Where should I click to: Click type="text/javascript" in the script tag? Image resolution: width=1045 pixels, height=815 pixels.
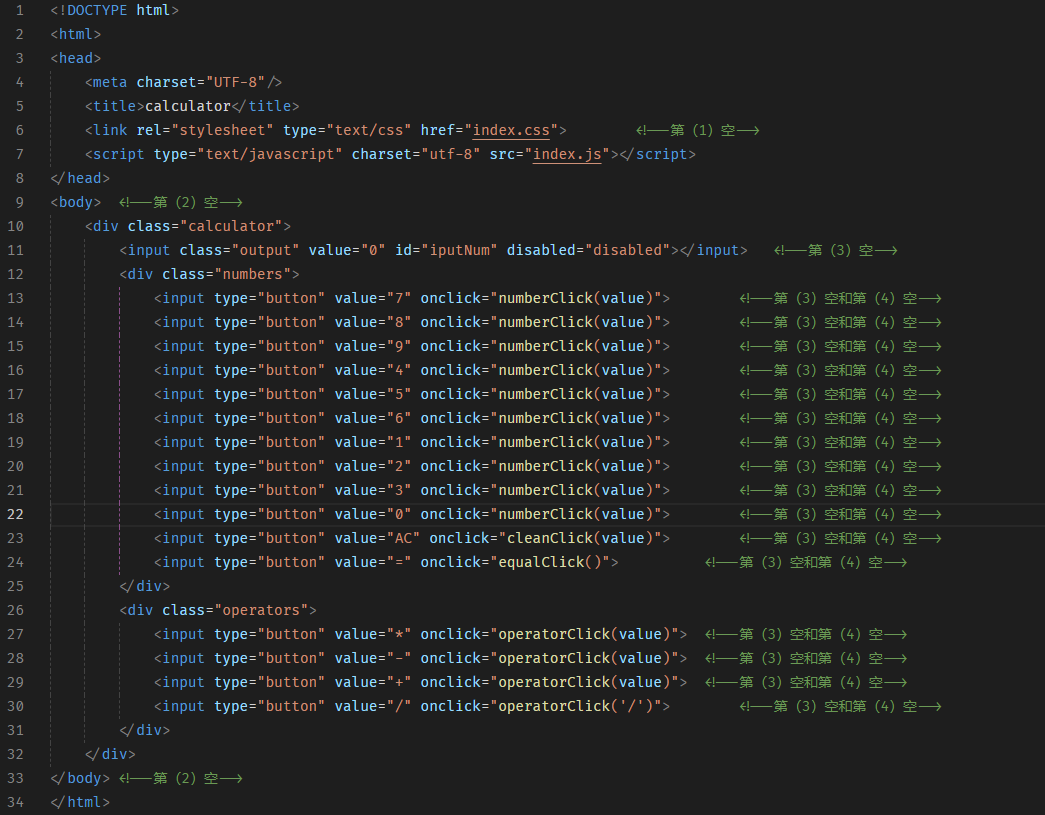point(248,154)
